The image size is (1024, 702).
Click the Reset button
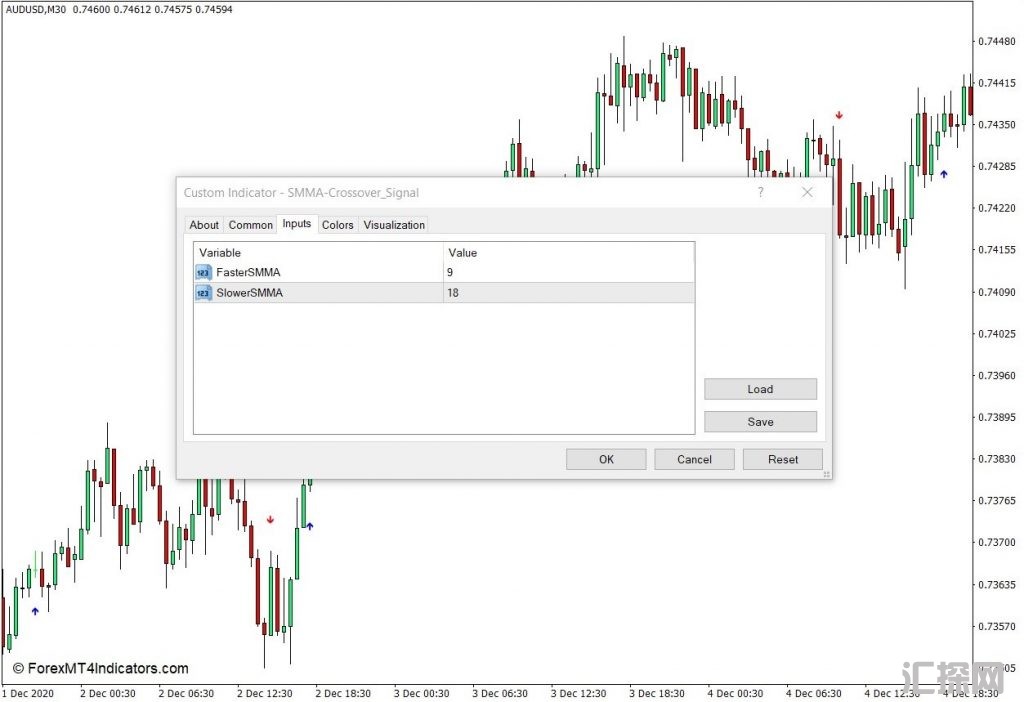tap(782, 459)
